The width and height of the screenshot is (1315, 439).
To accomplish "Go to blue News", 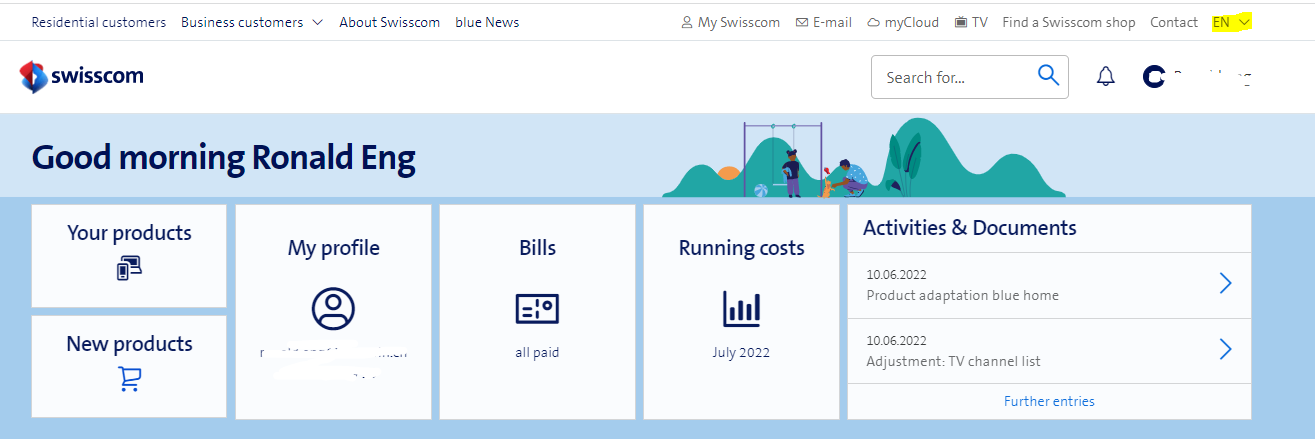I will pos(487,22).
